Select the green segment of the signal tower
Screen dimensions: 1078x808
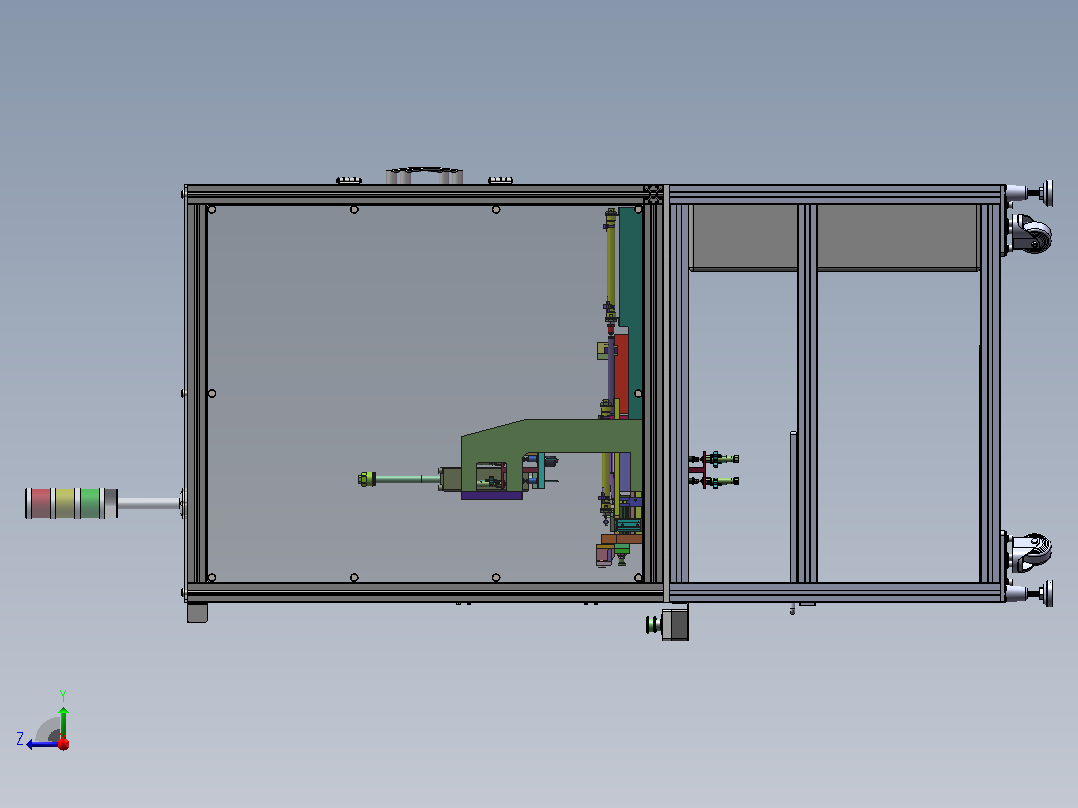pyautogui.click(x=90, y=503)
